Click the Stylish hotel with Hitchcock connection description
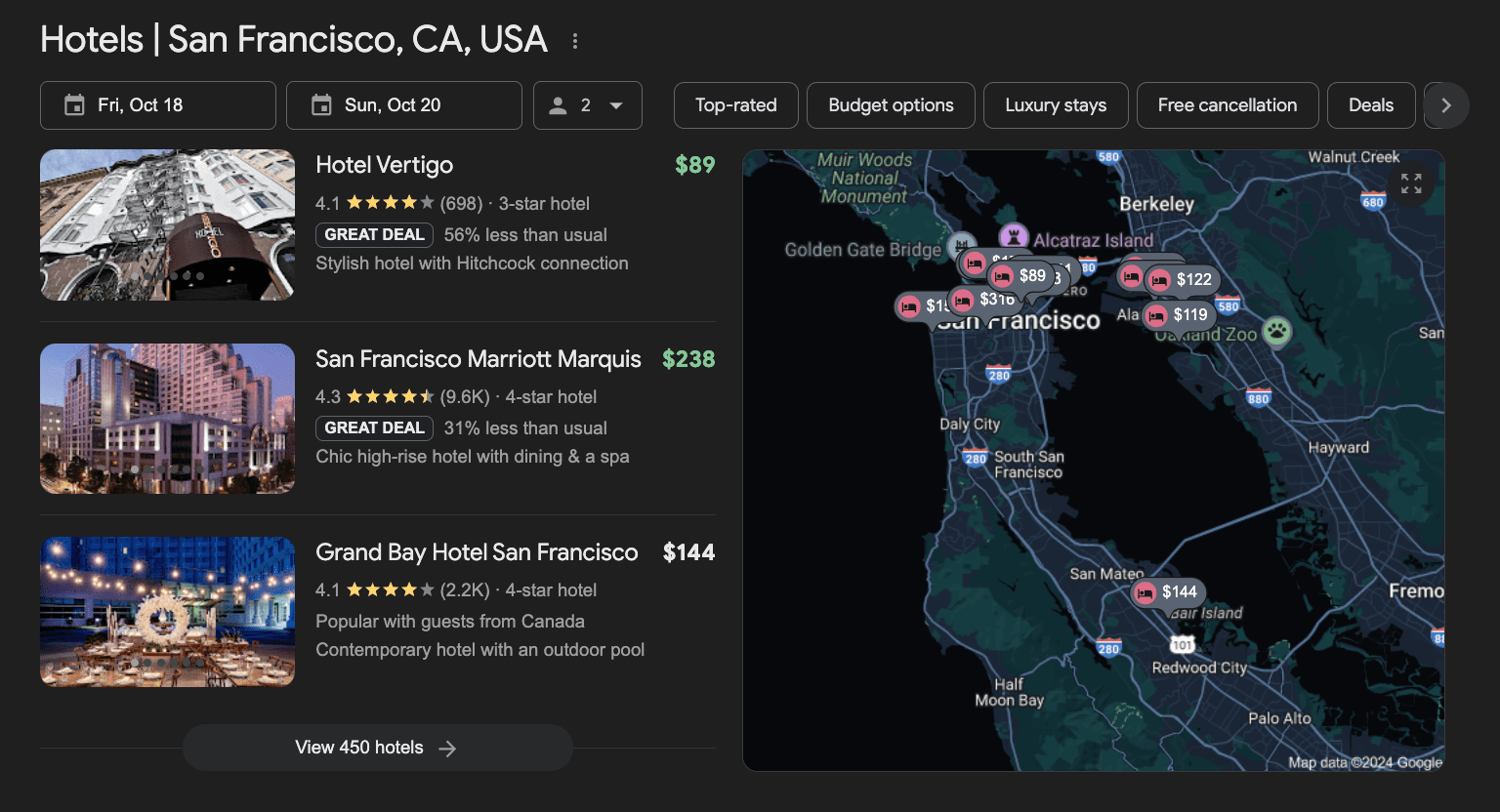This screenshot has height=812, width=1500. (472, 264)
